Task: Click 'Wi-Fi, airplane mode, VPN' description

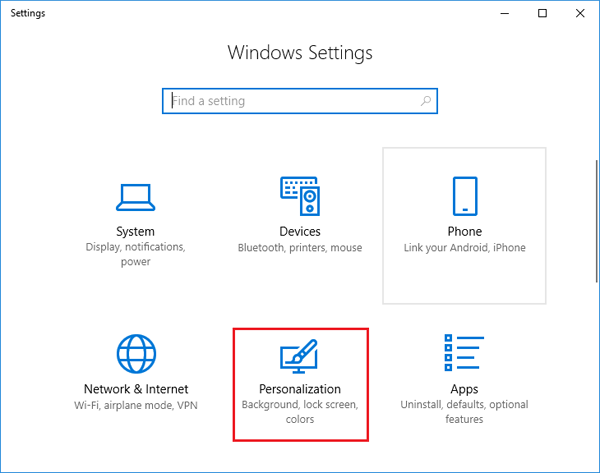Action: click(x=136, y=405)
